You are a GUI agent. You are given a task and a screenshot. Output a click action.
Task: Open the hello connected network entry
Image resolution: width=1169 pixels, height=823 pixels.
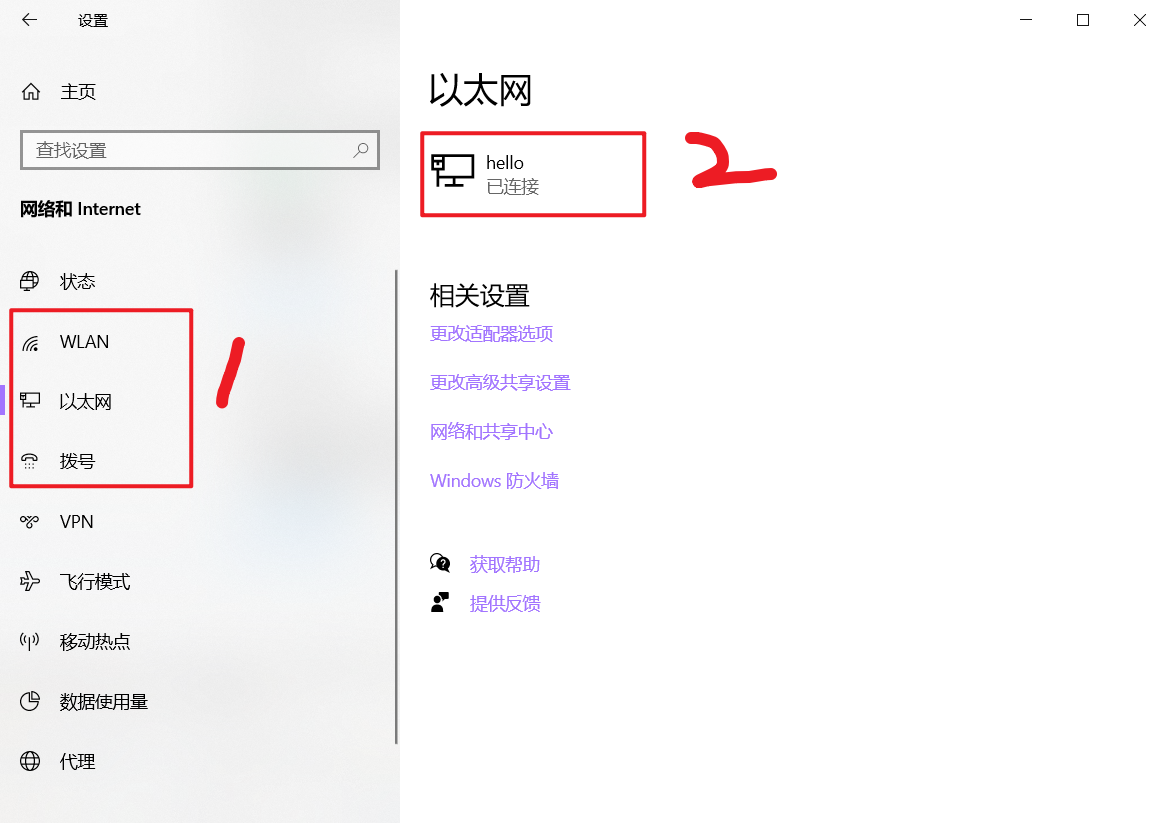point(533,174)
